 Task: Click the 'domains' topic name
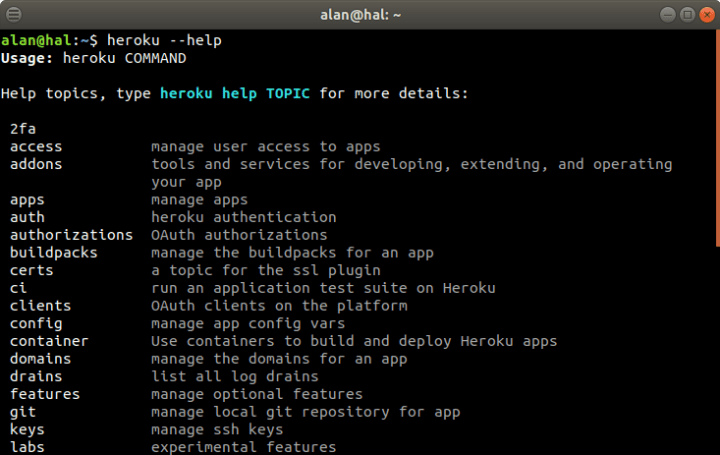pyautogui.click(x=40, y=359)
